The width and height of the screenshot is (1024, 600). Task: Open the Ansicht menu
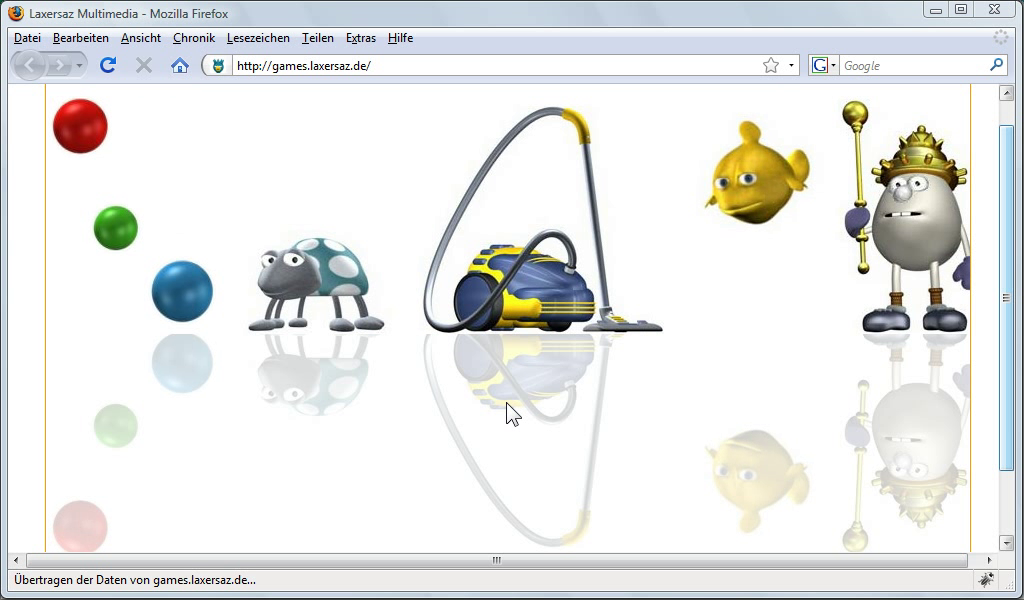141,38
